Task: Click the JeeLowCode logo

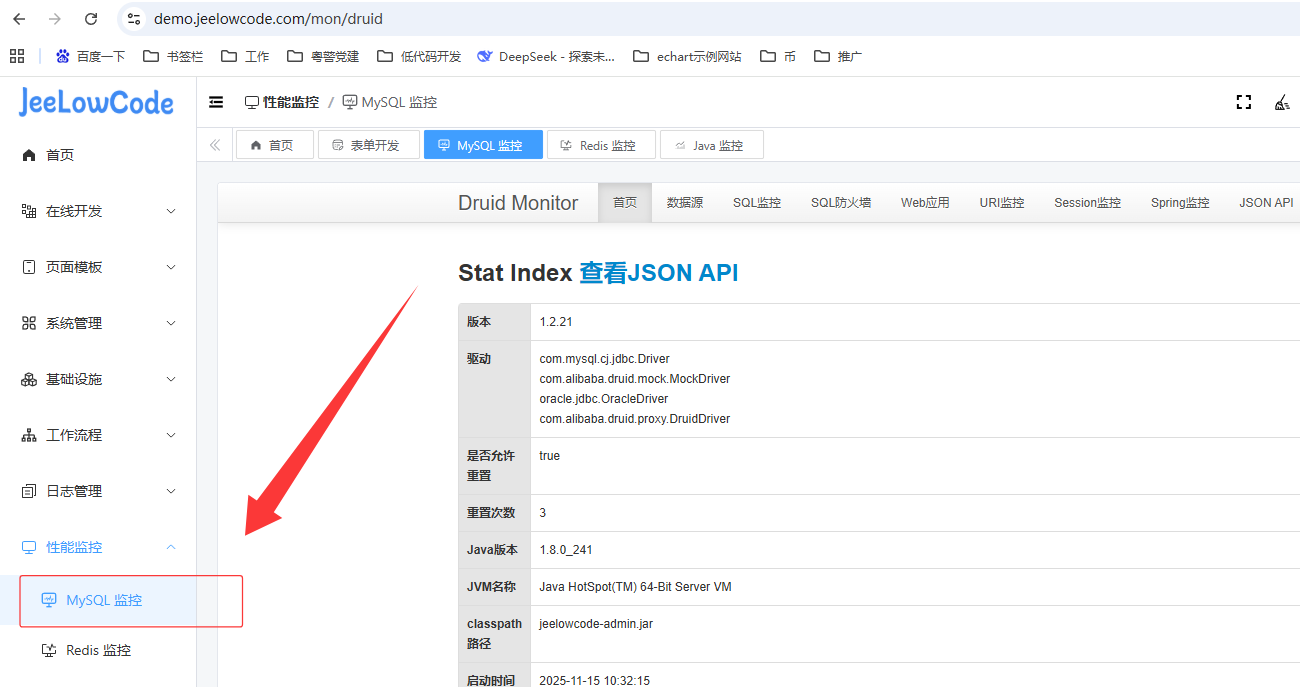Action: pyautogui.click(x=96, y=102)
